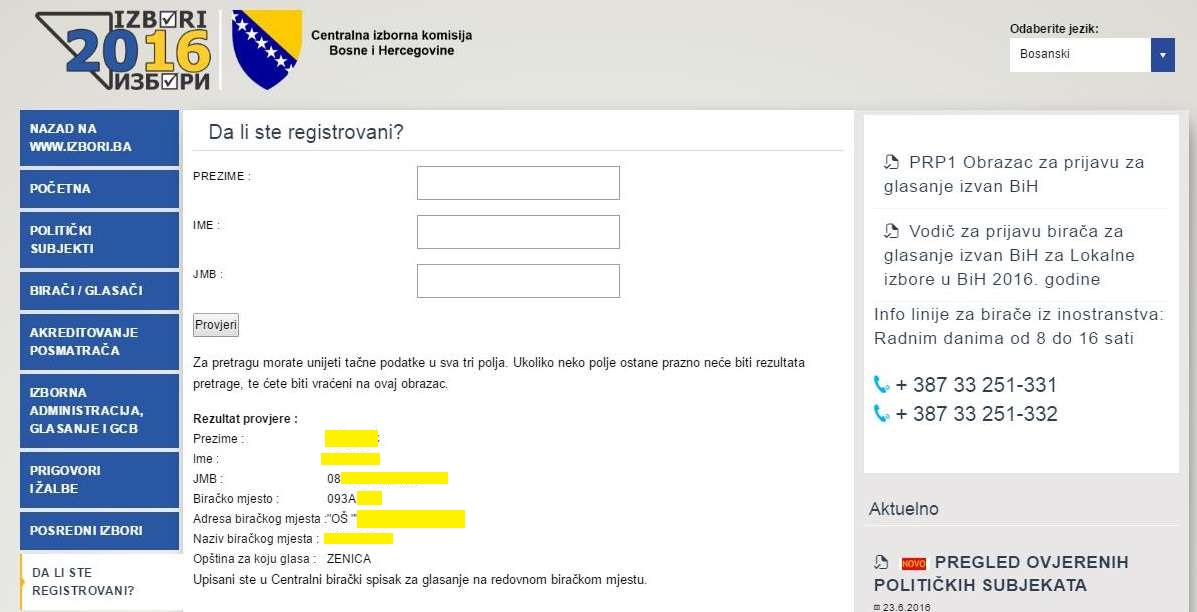1197x612 pixels.
Task: Click the phone icon next to 251-332
Action: coord(881,414)
